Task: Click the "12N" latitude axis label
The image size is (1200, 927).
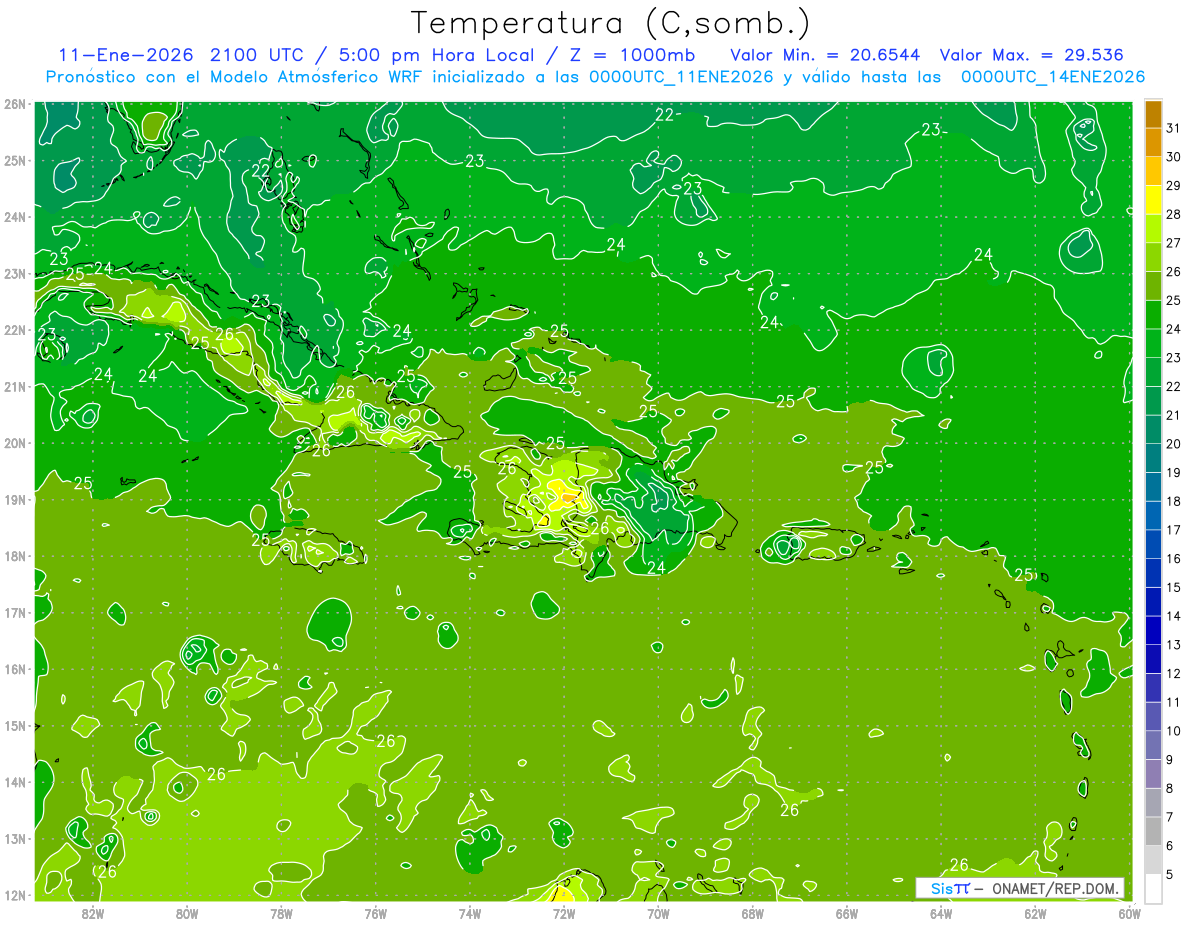Action: pyautogui.click(x=14, y=895)
